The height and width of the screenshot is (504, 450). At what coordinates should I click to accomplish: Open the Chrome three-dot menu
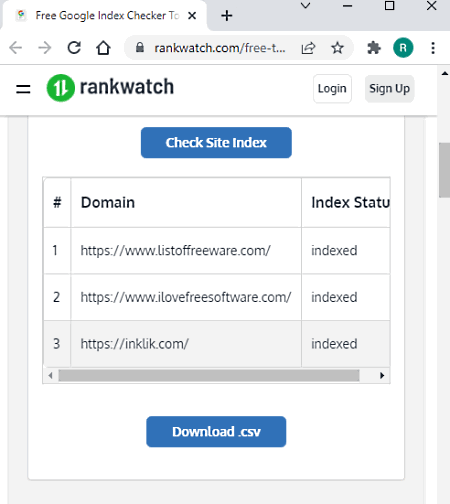(x=433, y=48)
